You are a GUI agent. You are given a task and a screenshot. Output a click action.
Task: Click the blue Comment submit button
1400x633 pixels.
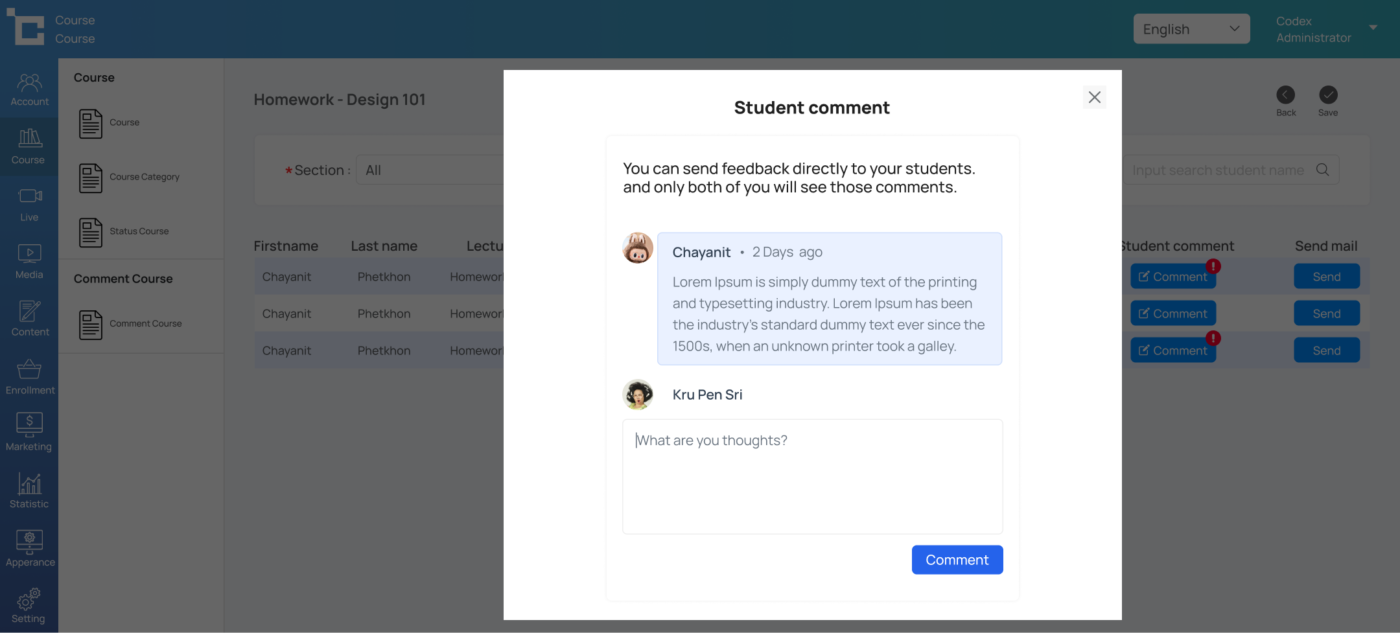(957, 560)
